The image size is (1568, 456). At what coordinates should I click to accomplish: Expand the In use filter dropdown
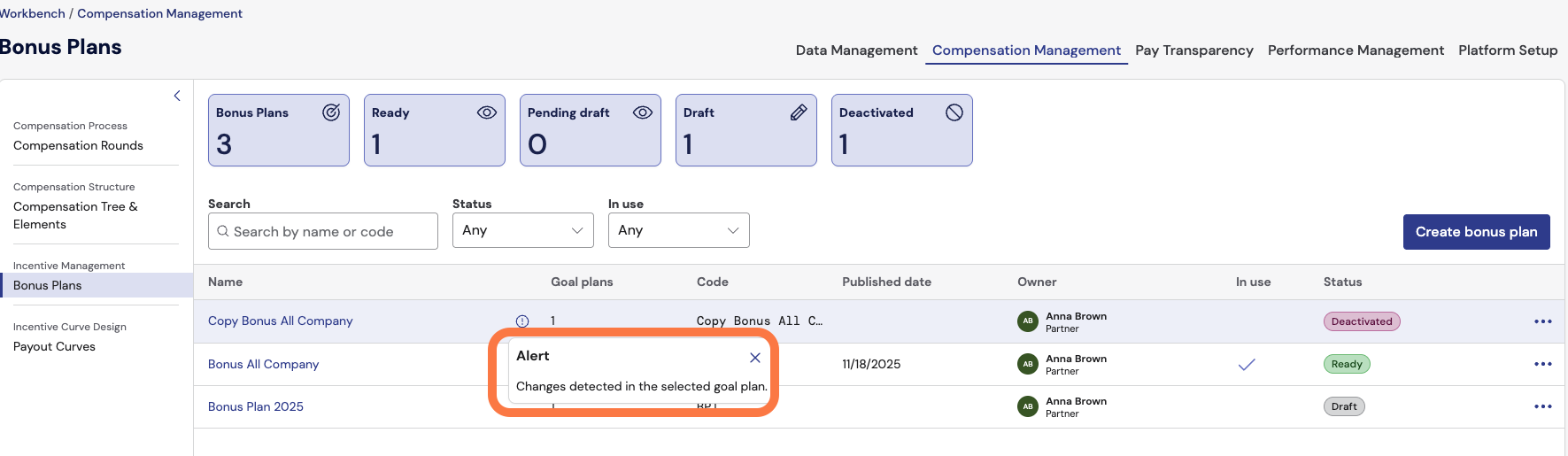coord(678,230)
